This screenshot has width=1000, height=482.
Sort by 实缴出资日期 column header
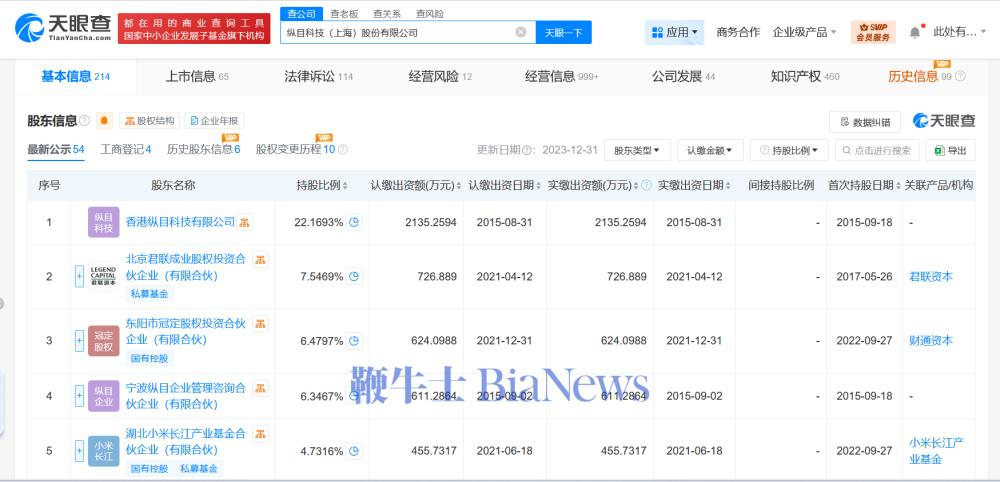pyautogui.click(x=695, y=186)
